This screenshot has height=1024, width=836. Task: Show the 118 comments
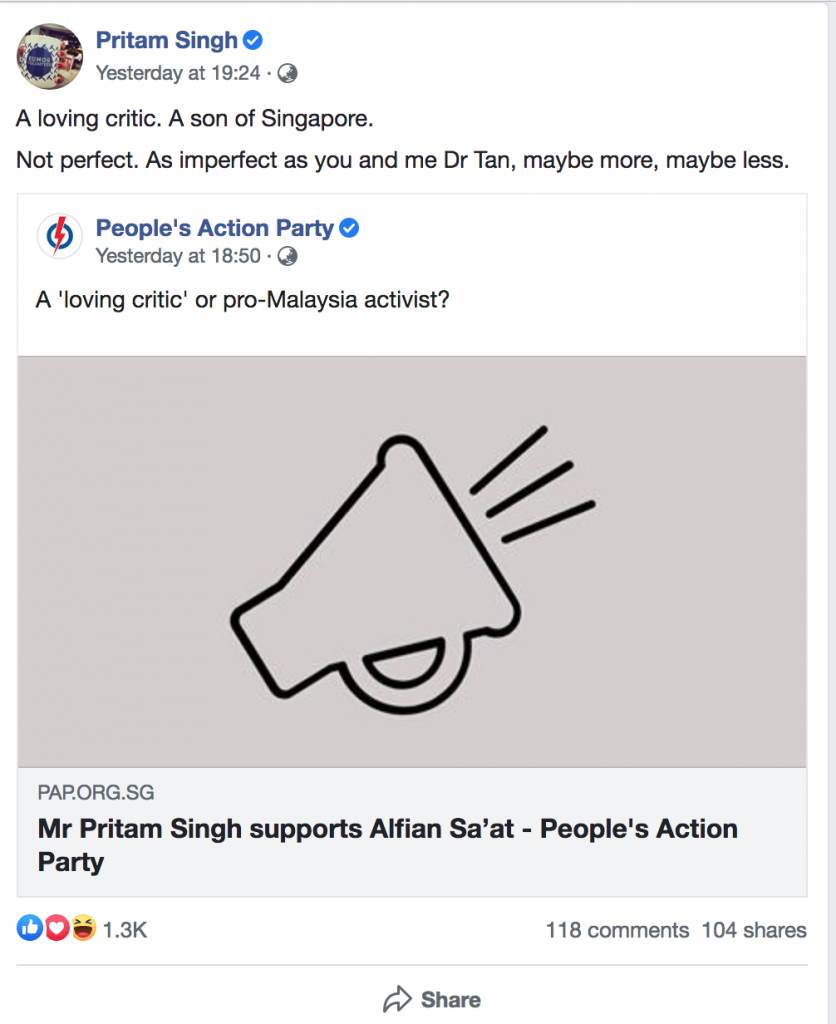click(617, 930)
